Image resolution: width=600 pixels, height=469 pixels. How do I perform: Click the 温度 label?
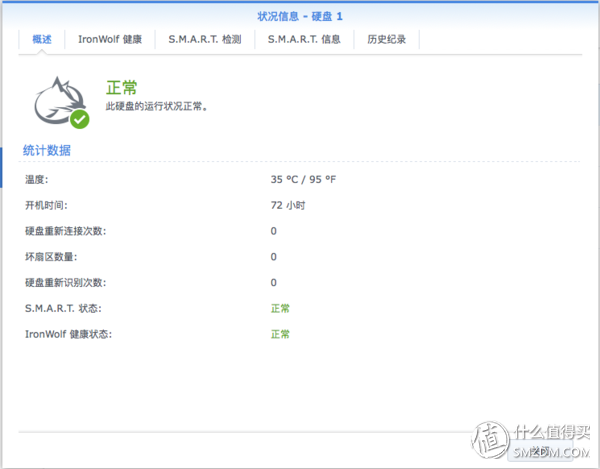37,179
